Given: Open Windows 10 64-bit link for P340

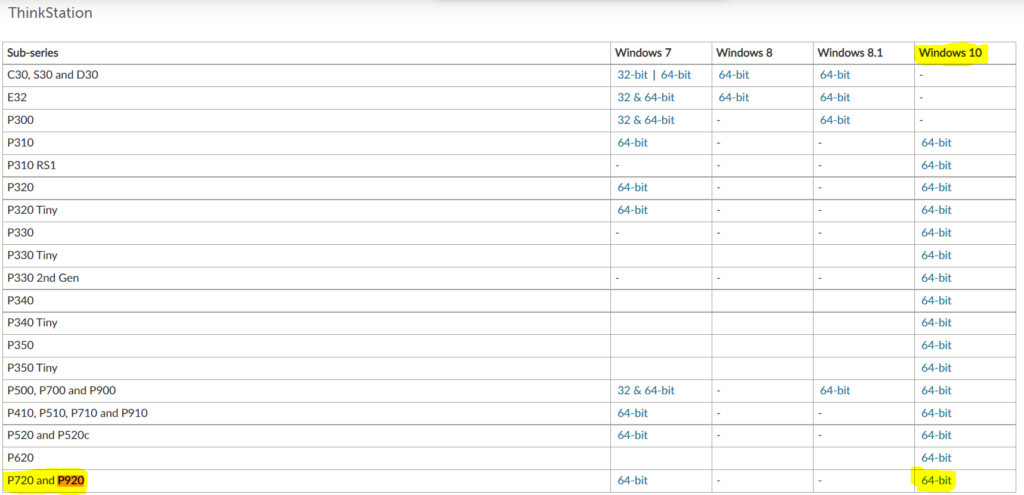Looking at the screenshot, I should (936, 300).
